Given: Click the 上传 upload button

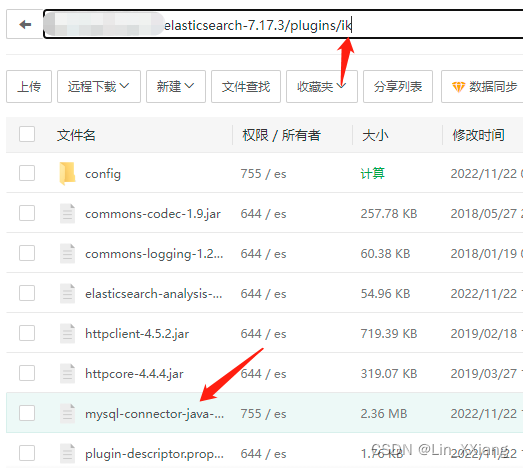Looking at the screenshot, I should (x=29, y=86).
